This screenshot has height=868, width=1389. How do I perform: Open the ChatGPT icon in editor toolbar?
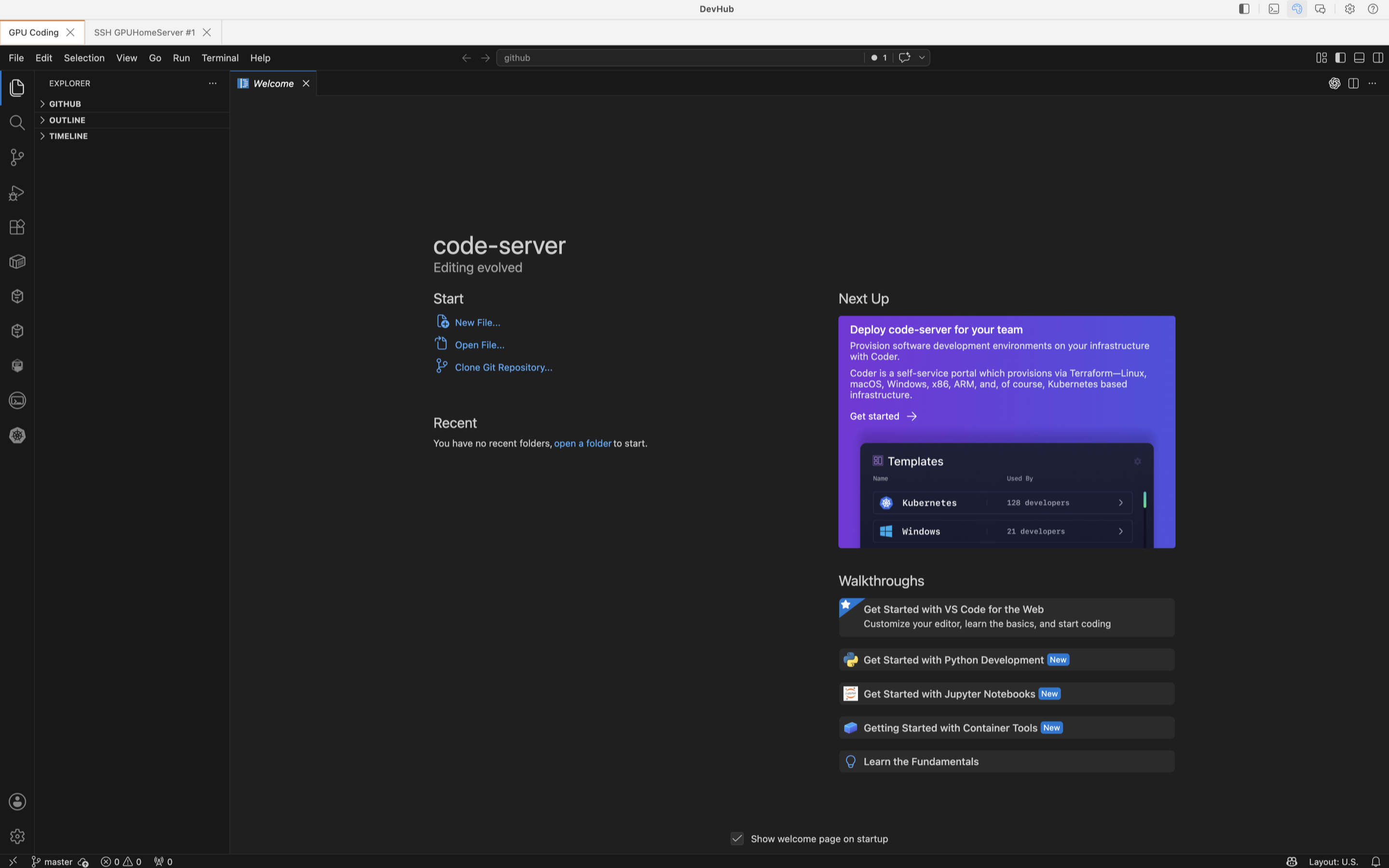1334,84
